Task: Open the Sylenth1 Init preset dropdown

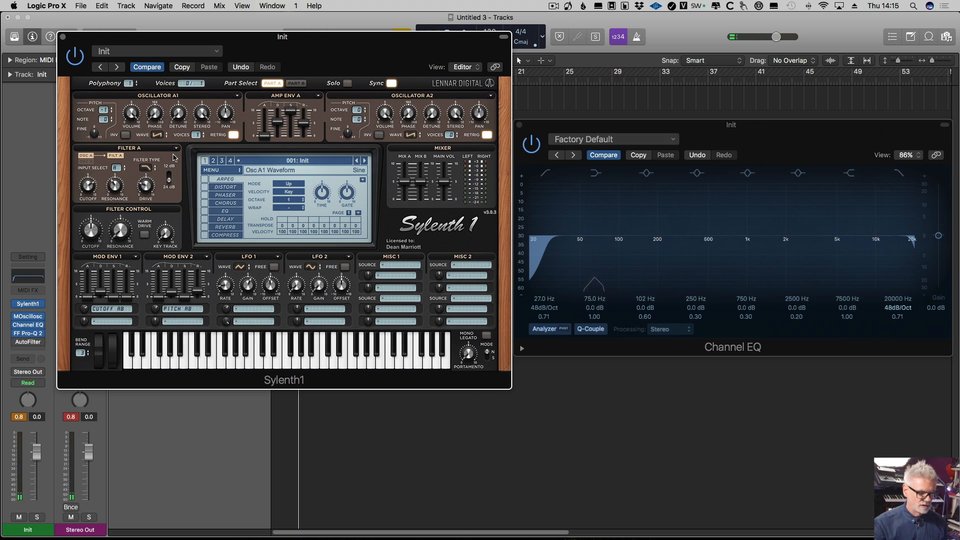Action: click(157, 51)
